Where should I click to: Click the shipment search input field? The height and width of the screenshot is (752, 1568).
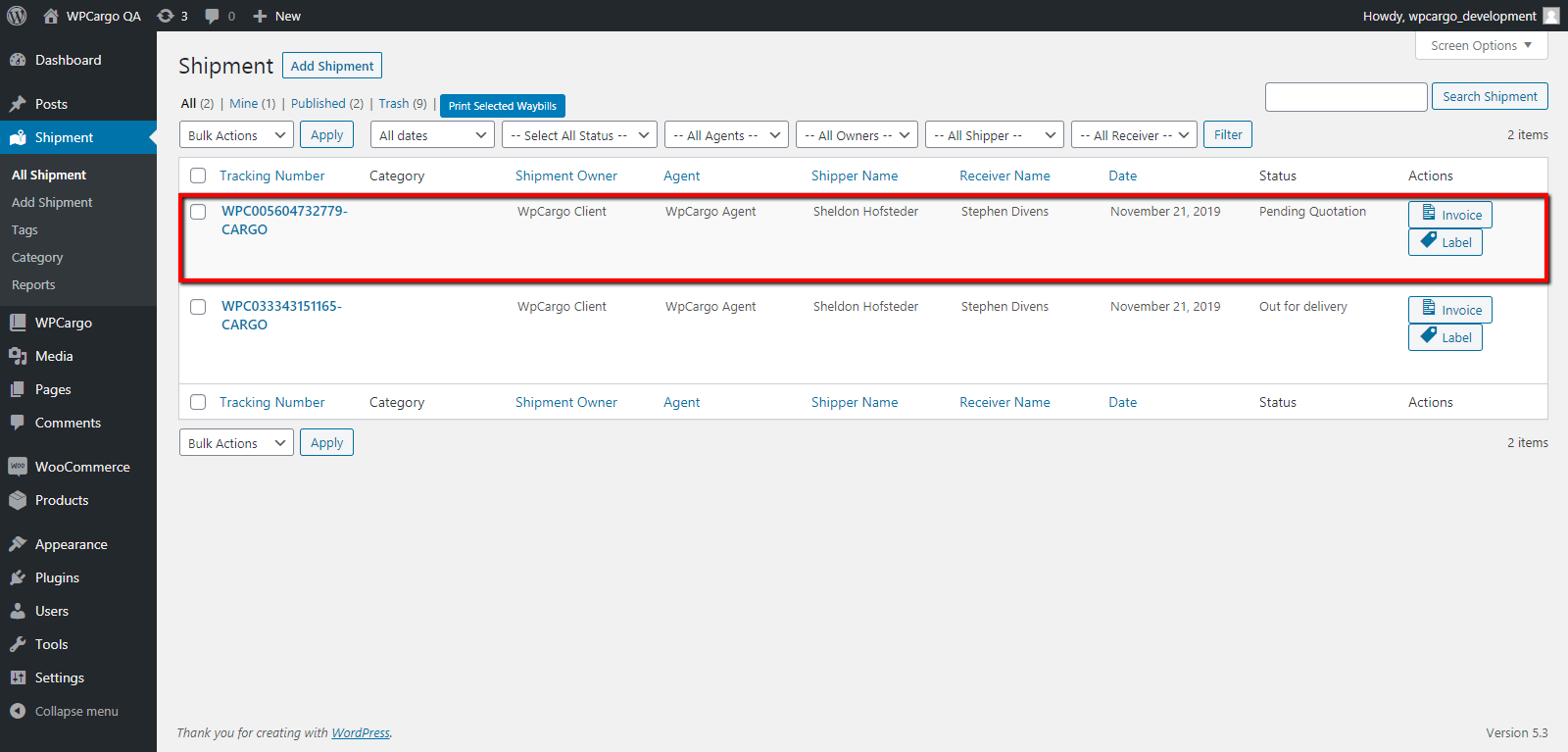coord(1347,97)
